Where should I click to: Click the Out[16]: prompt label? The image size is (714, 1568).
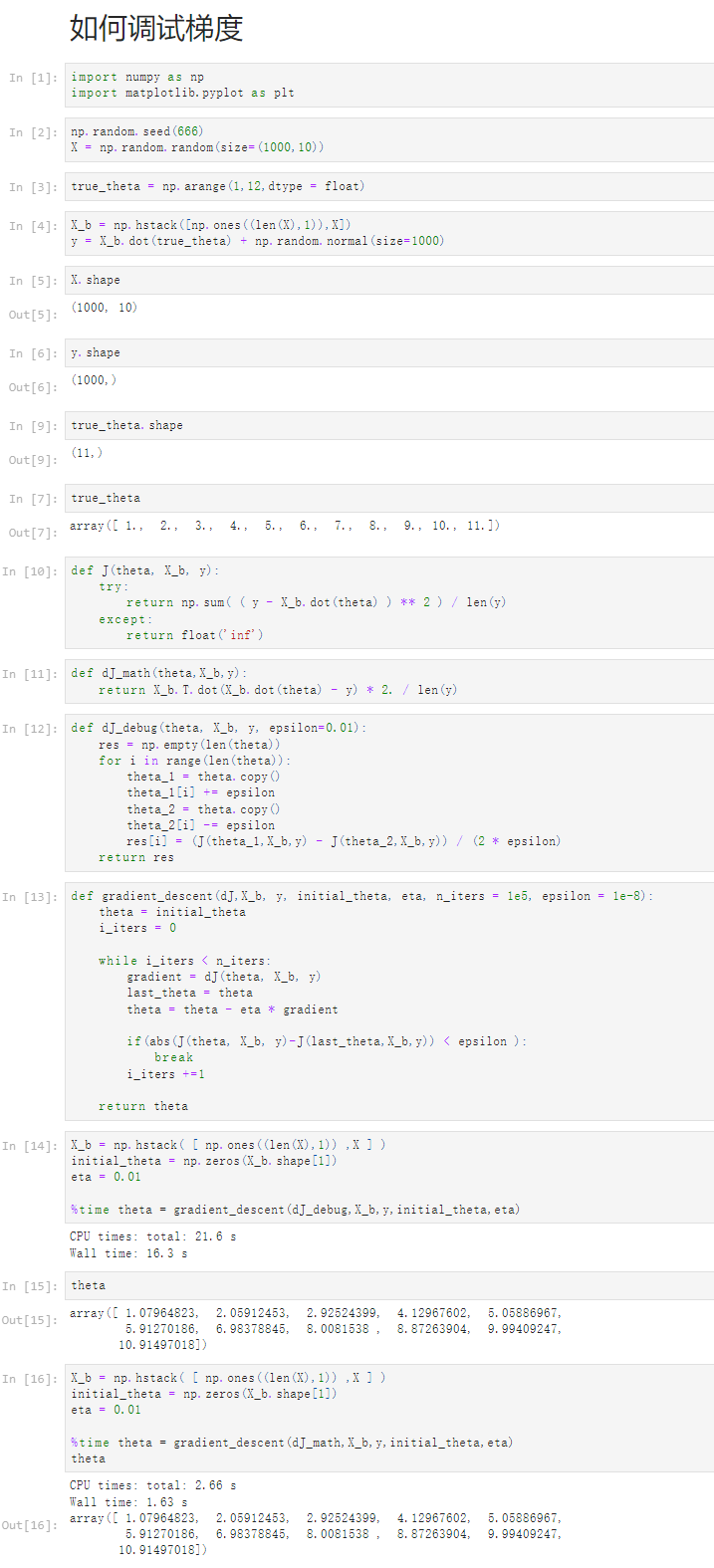[30, 1525]
